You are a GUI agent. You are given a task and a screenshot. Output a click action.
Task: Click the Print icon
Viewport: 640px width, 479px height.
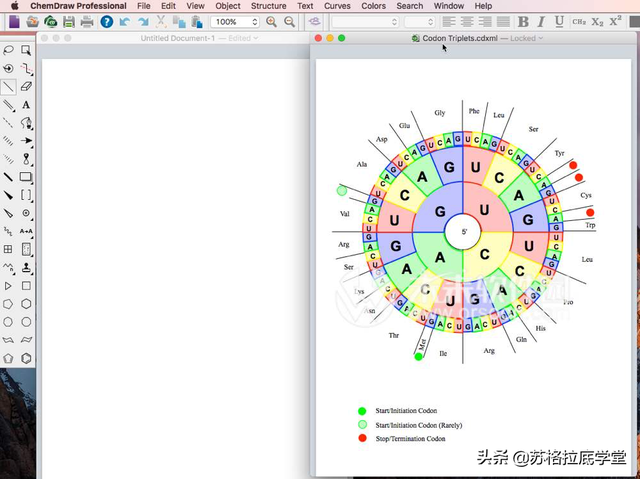coord(88,21)
